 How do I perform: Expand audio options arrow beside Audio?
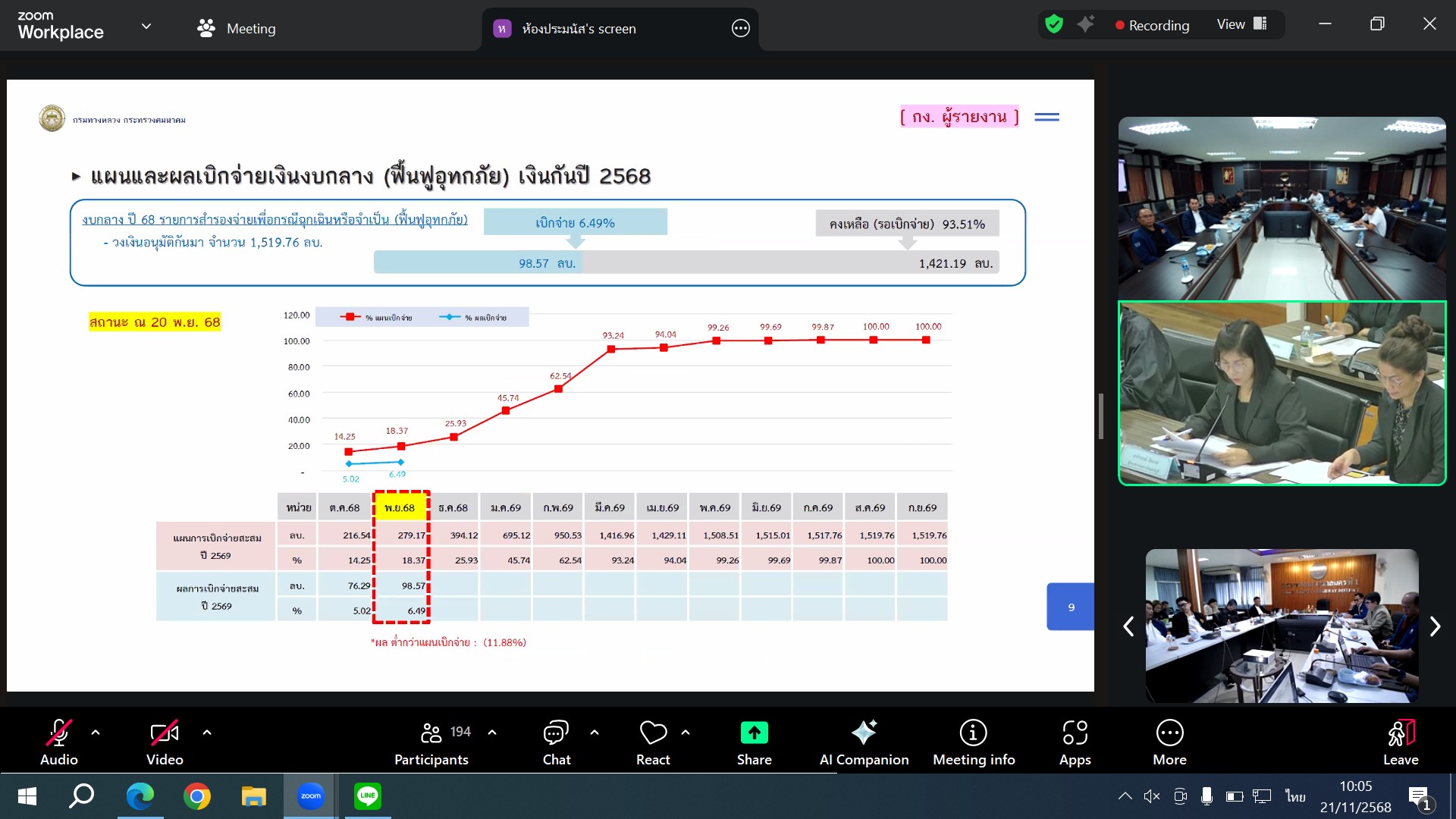[96, 733]
